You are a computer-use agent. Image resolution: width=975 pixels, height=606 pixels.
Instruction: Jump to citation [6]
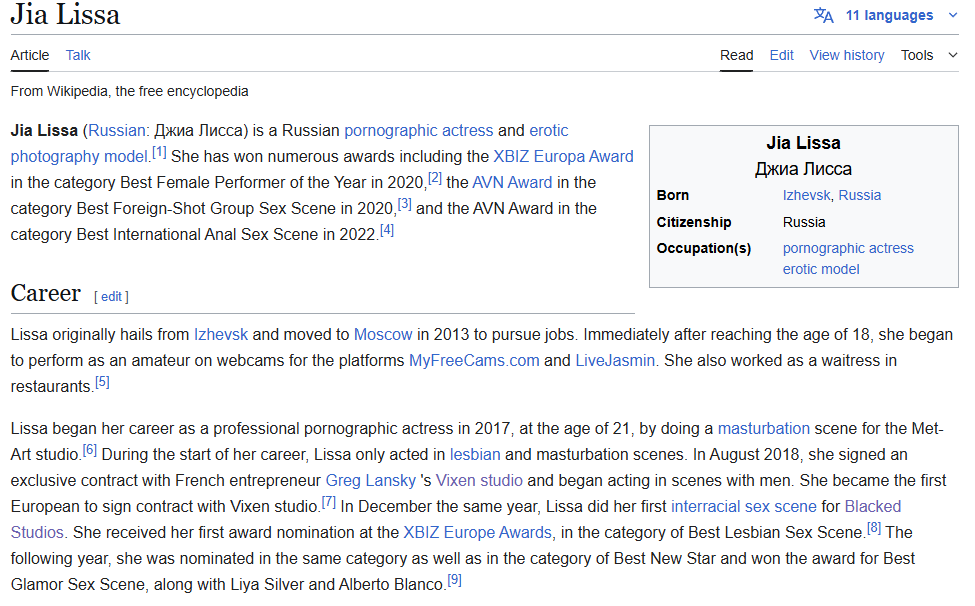90,450
